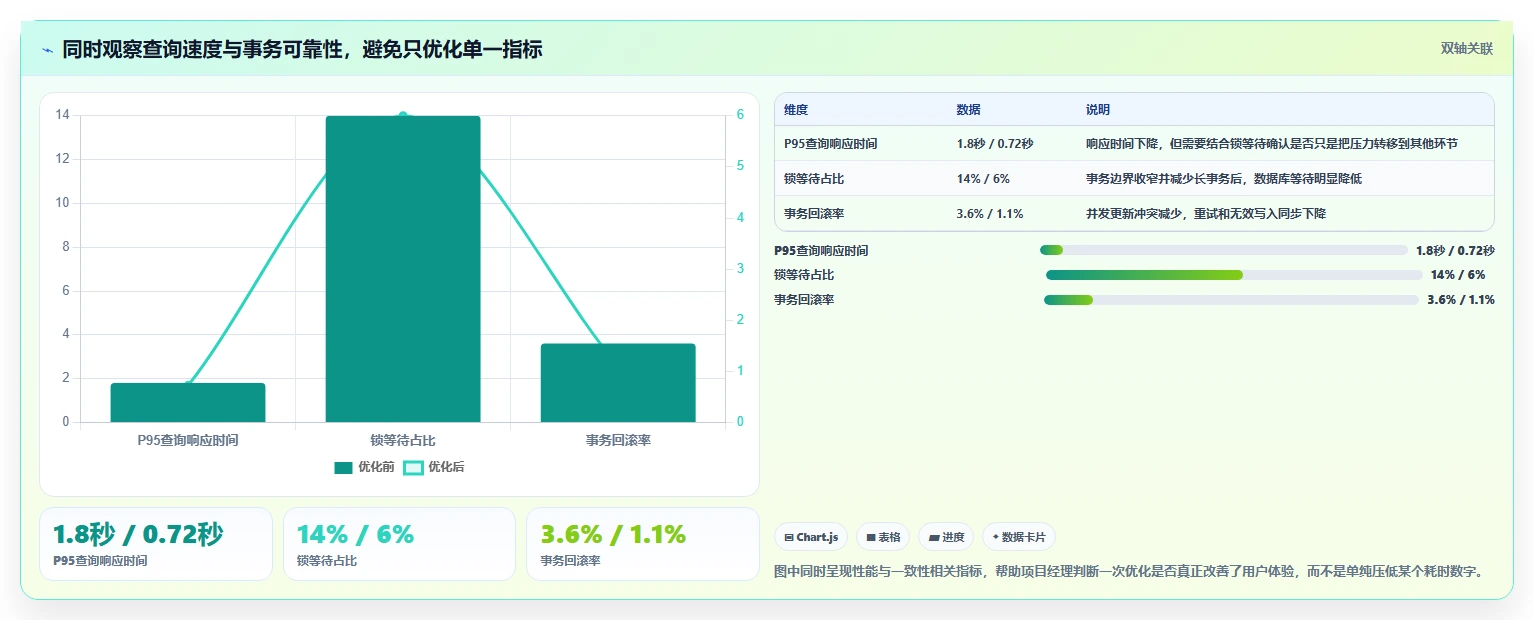Click the P95查询响应时间 progress bar
1534x620 pixels.
coord(1223,250)
